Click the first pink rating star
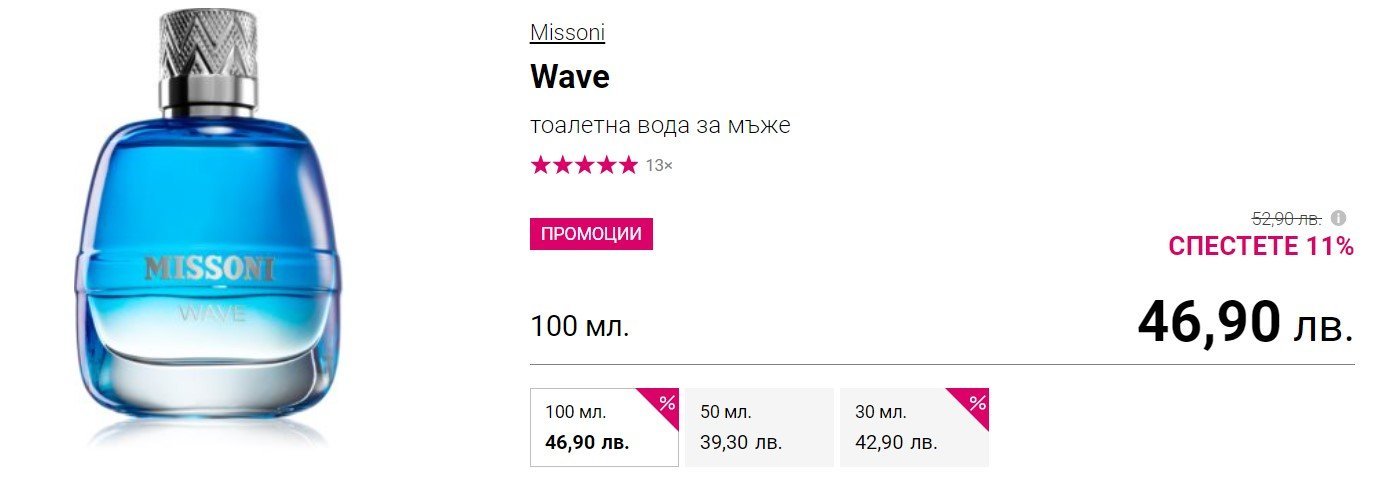This screenshot has width=1375, height=495. [540, 165]
